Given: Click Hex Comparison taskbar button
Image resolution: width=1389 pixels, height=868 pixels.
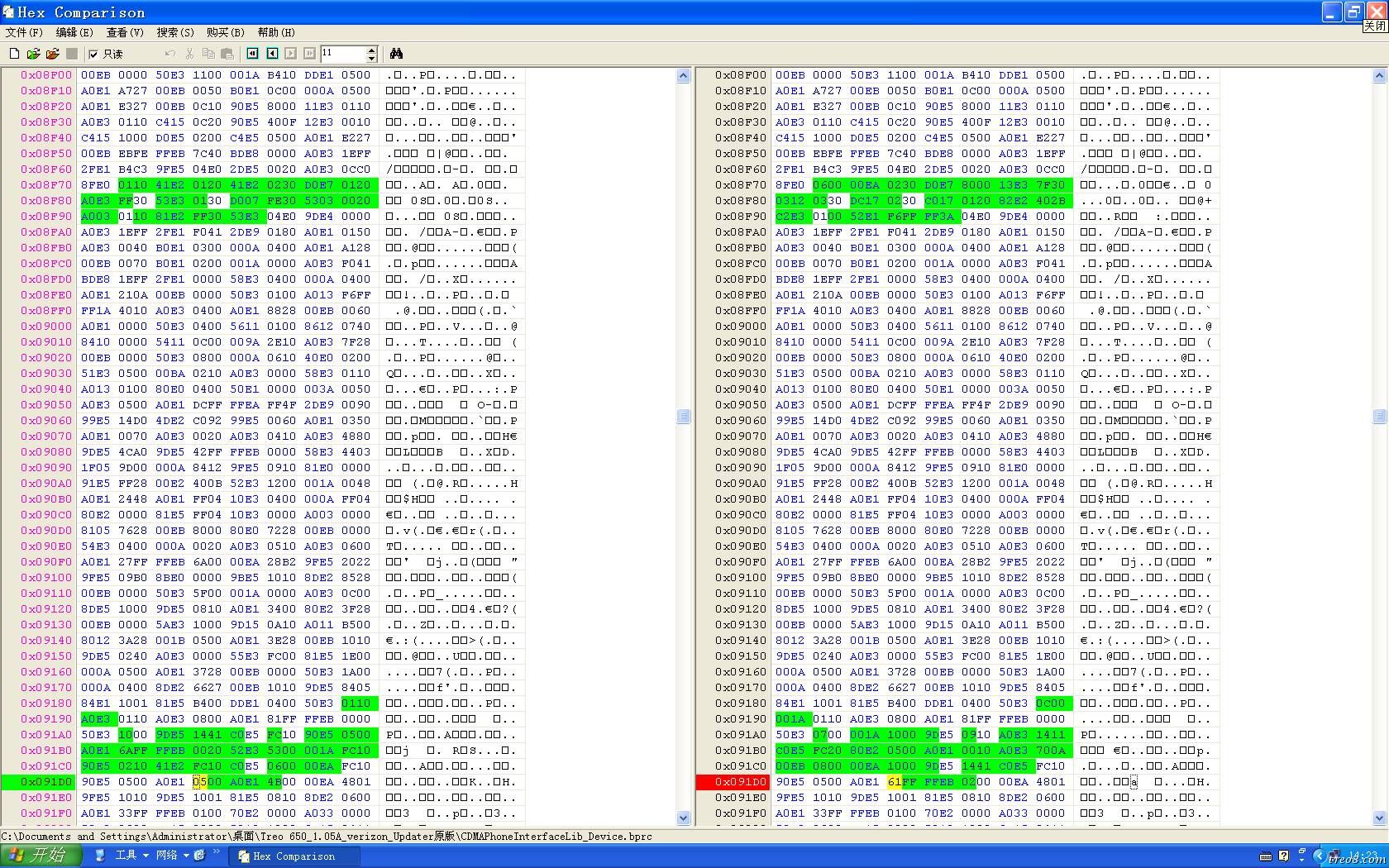Looking at the screenshot, I should click(x=294, y=856).
